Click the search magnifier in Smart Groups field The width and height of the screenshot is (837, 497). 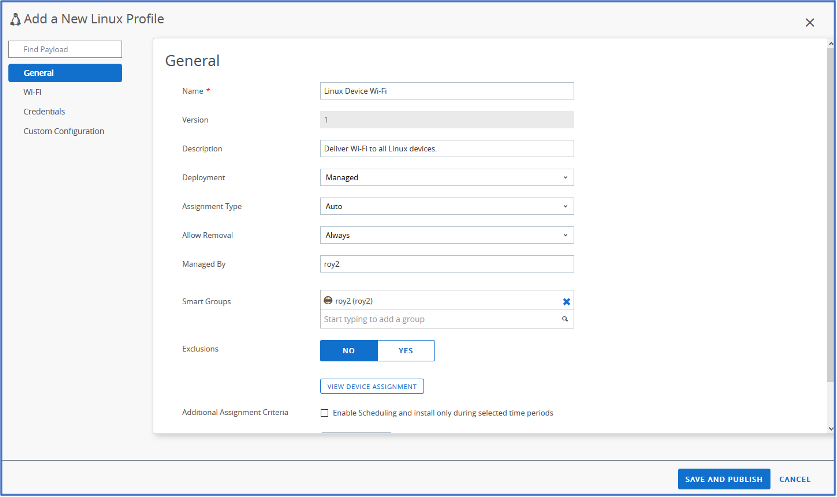(x=565, y=320)
